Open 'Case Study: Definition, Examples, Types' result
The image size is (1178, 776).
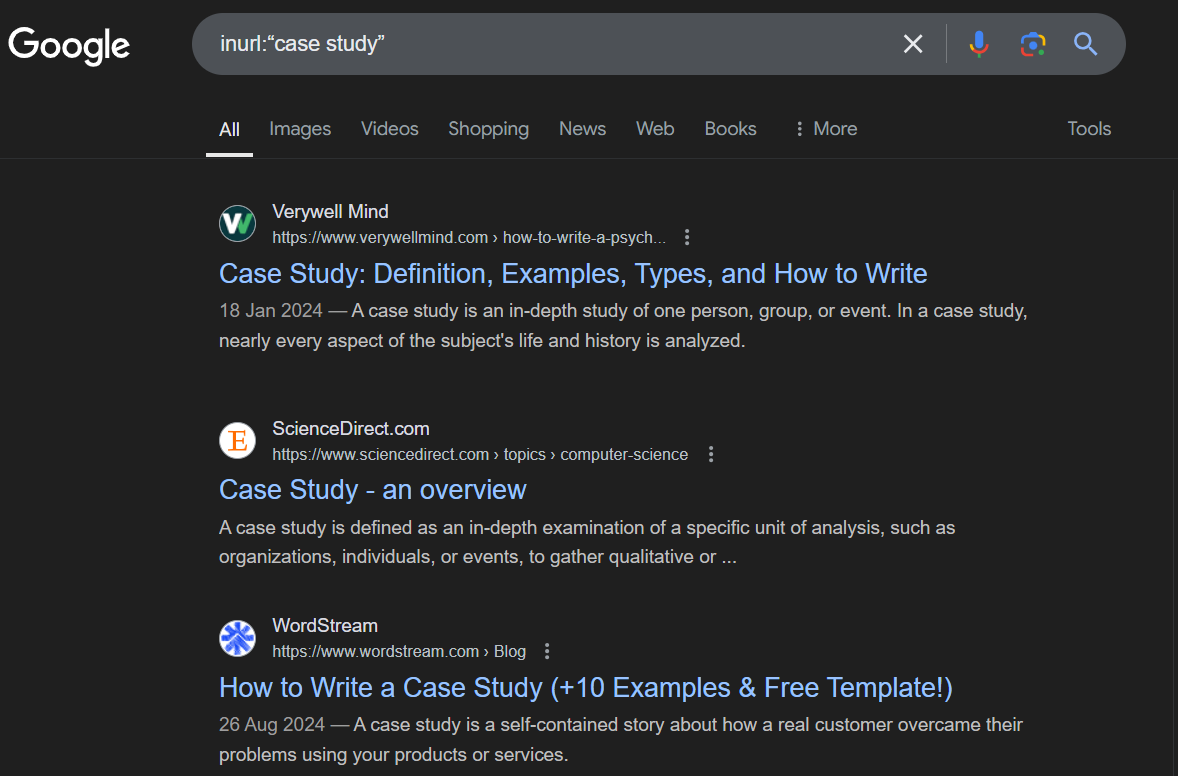(572, 273)
